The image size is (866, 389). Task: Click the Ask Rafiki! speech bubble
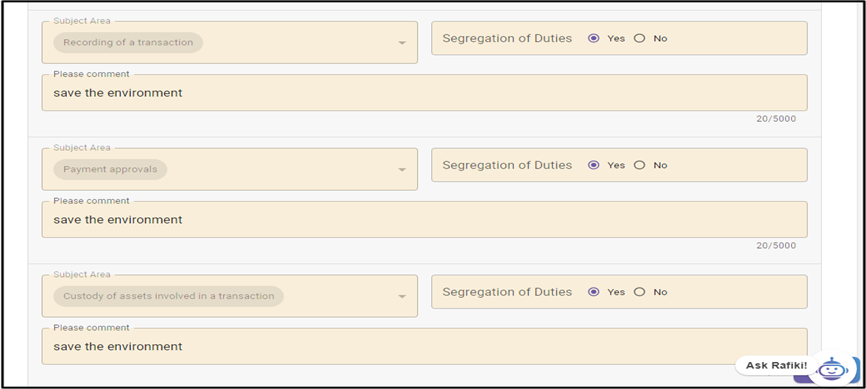click(777, 365)
